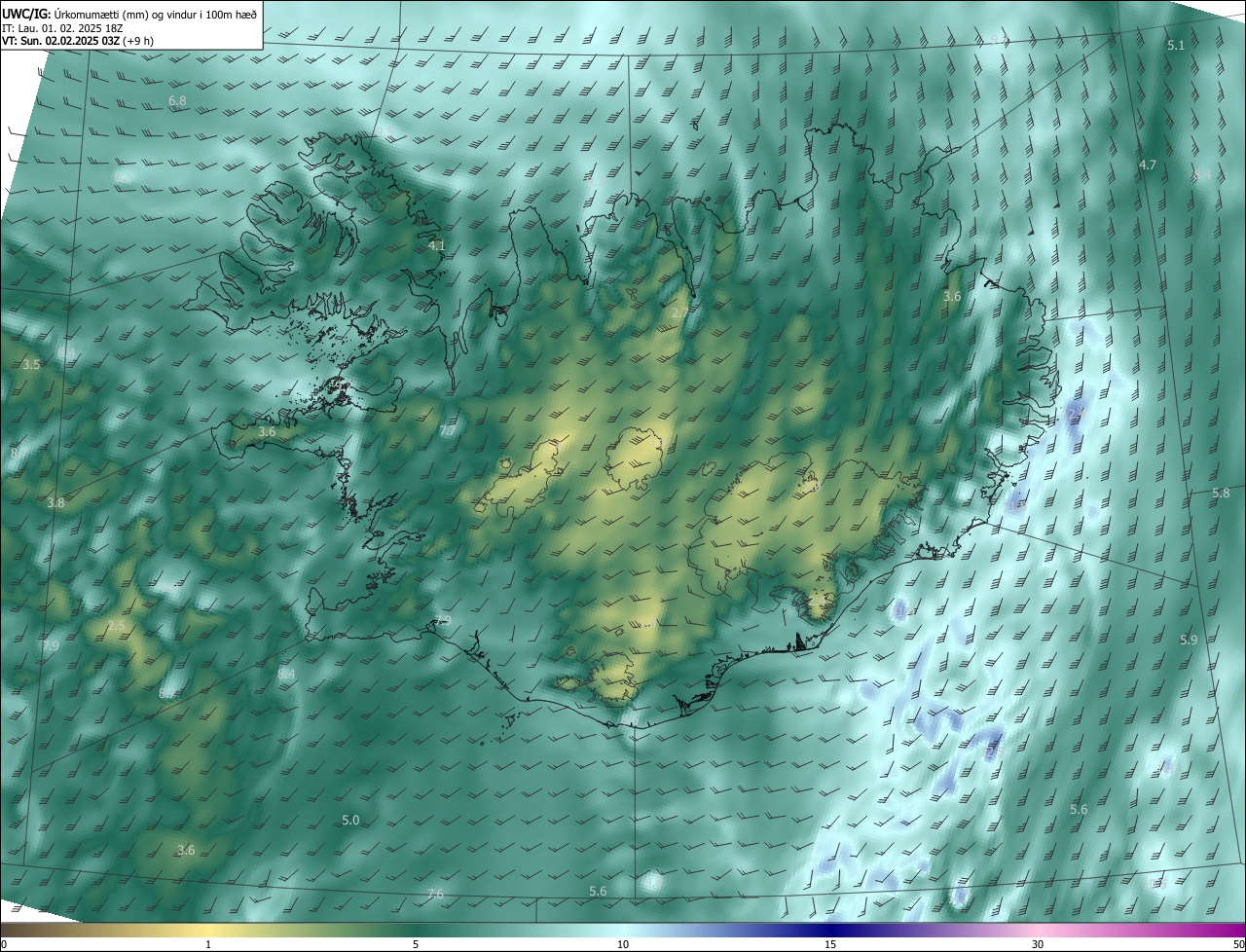Click the title line starting with UWC/IG

[x=129, y=13]
